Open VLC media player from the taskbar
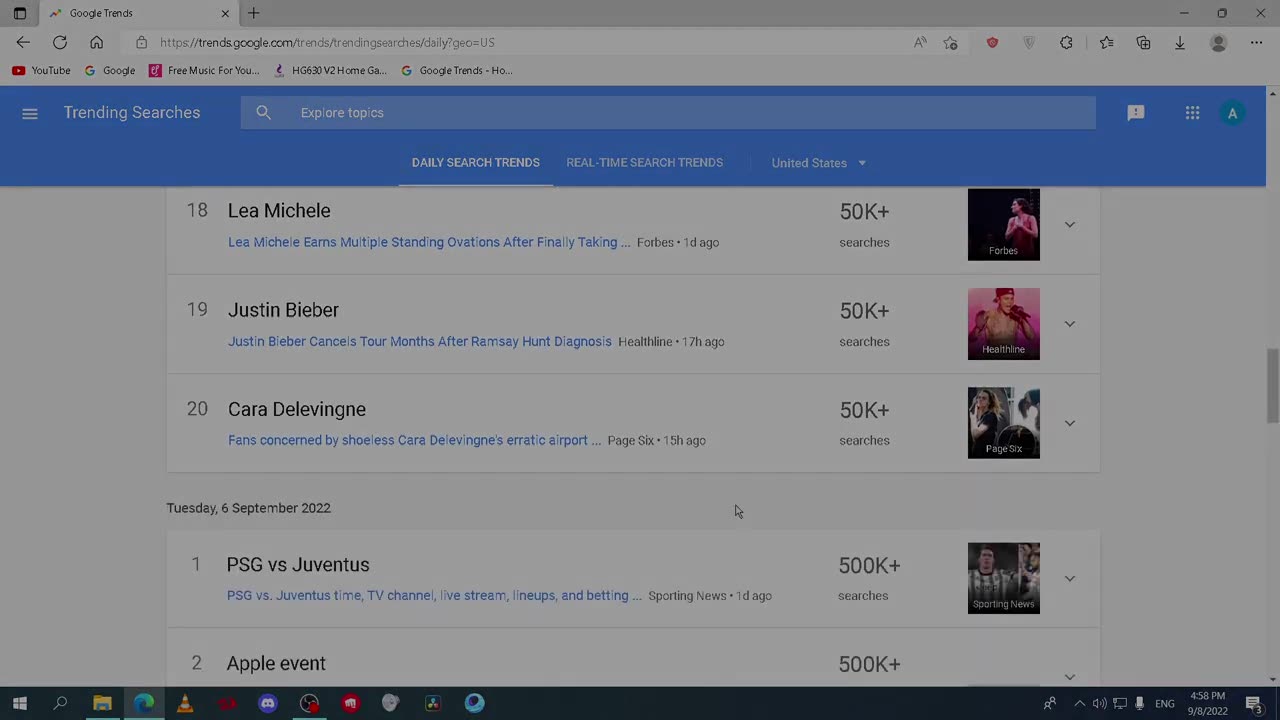 (185, 703)
